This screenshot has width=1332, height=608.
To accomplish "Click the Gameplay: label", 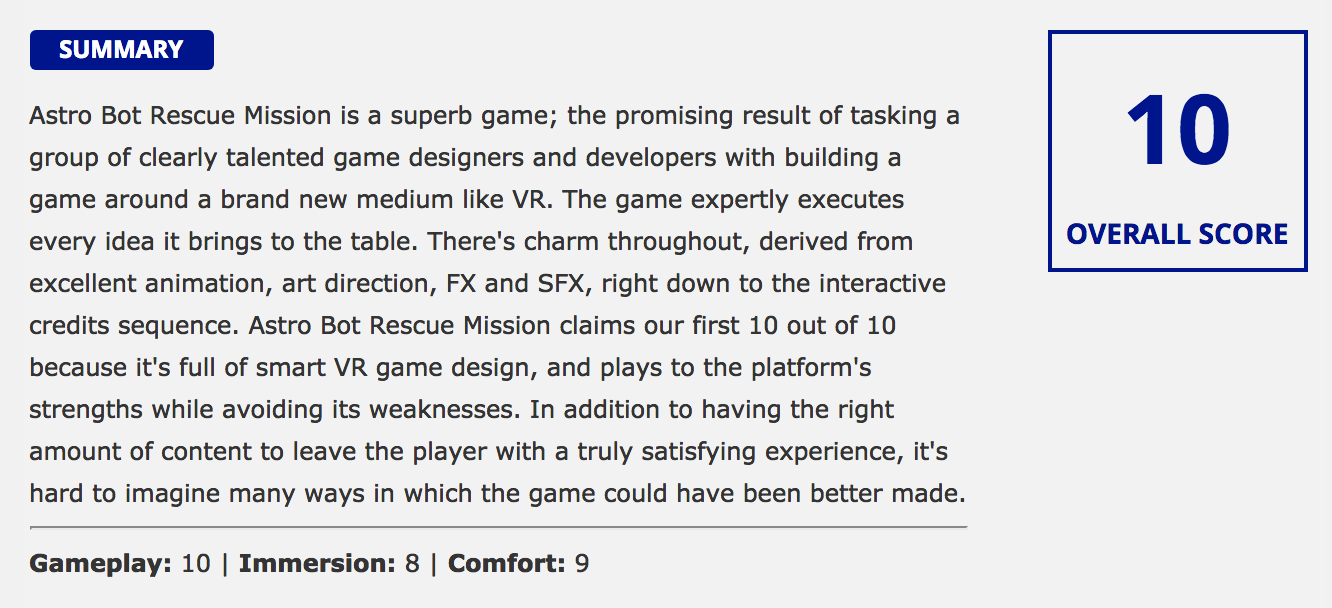I will click(101, 564).
